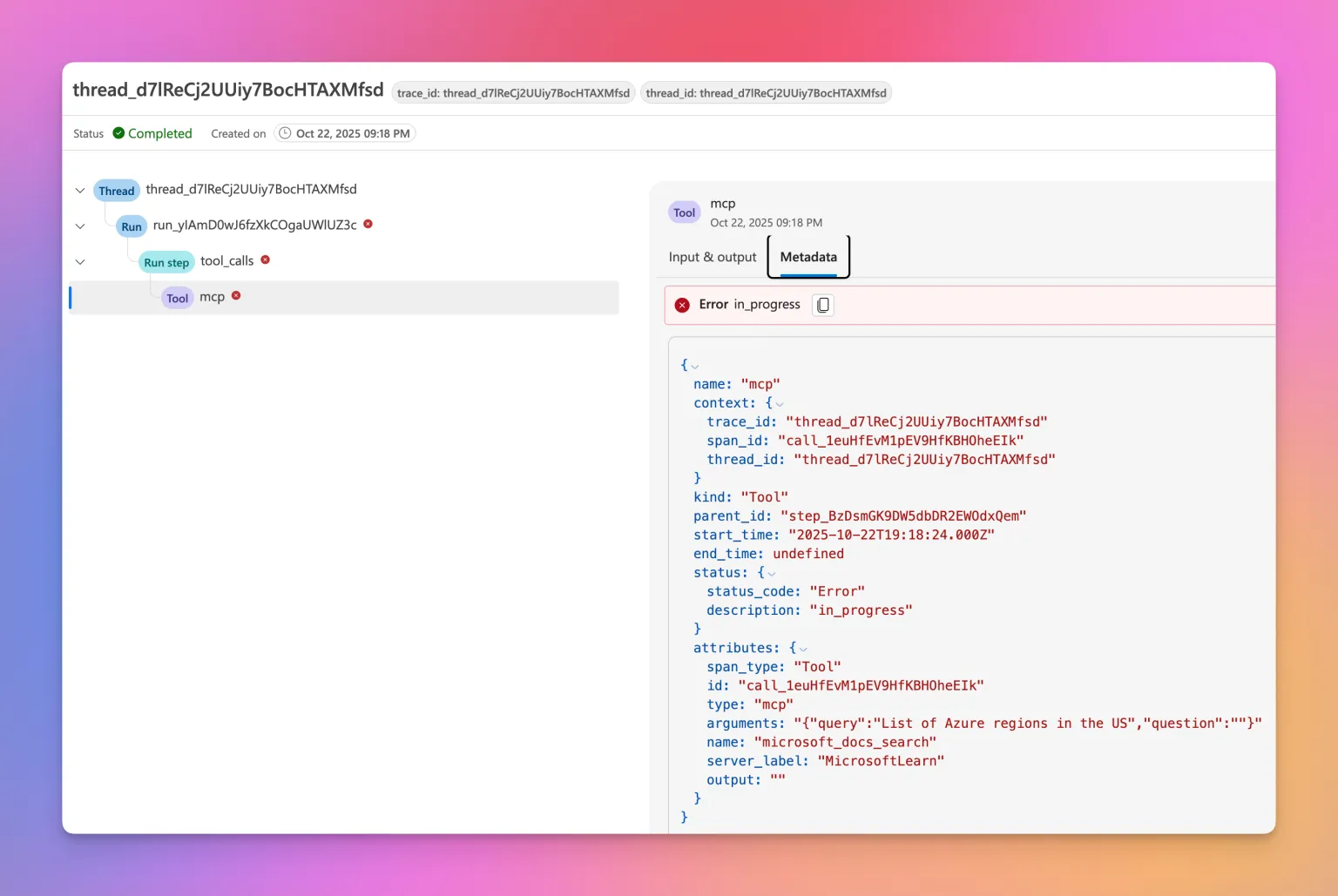The height and width of the screenshot is (896, 1338).
Task: Collapse the root JSON object
Action: pyautogui.click(x=694, y=367)
